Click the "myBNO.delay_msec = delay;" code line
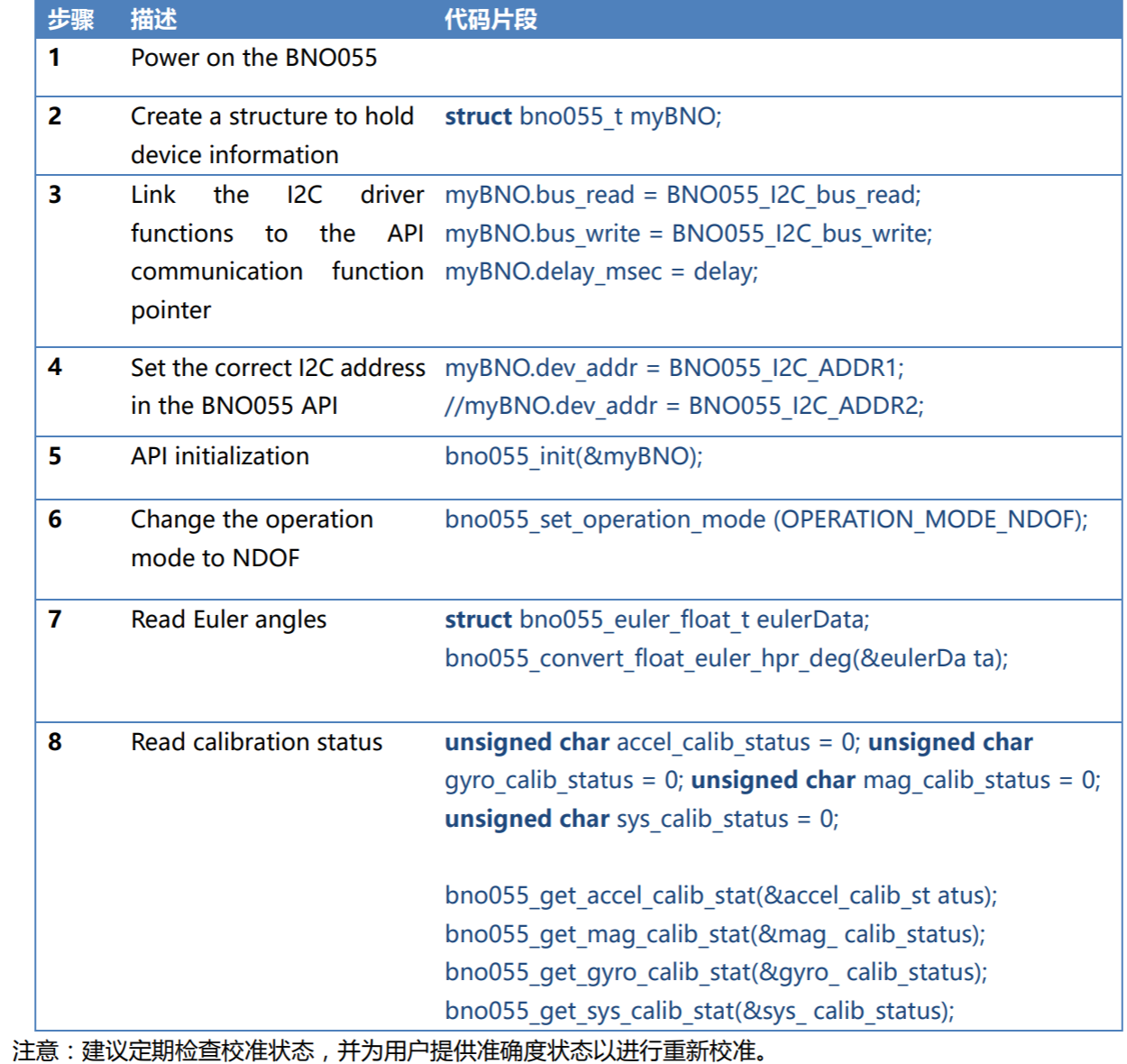The image size is (1127, 1064). [x=603, y=271]
